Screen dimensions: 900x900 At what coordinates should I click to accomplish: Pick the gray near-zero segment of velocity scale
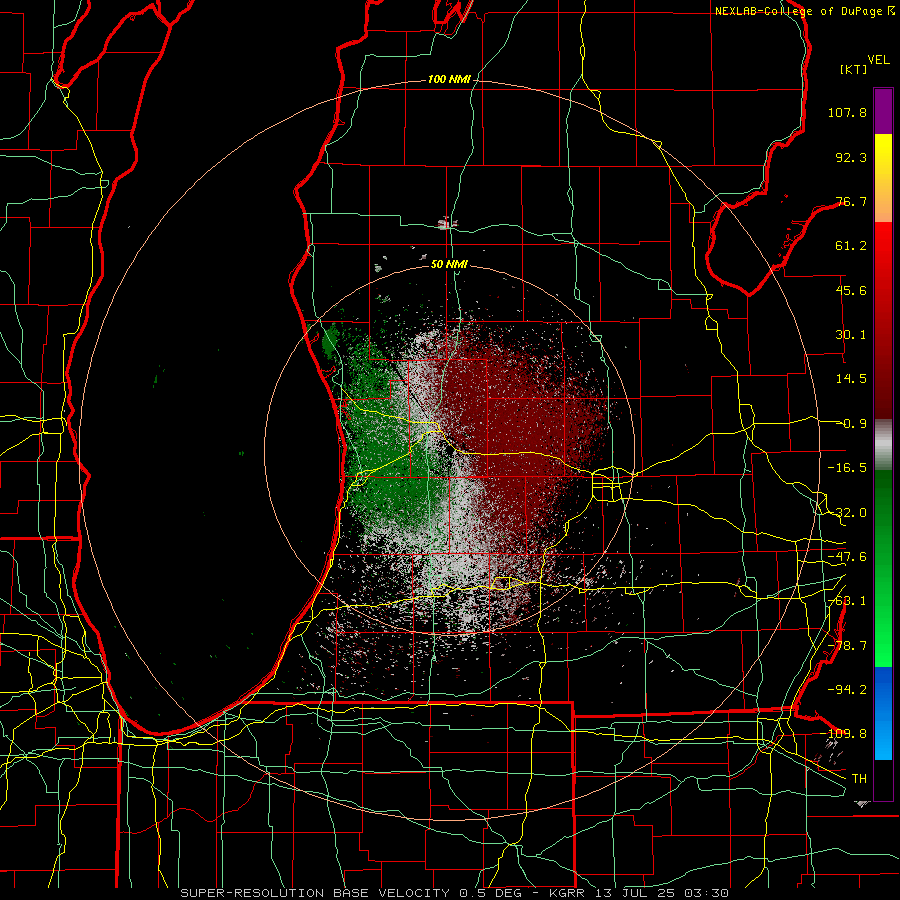click(883, 444)
